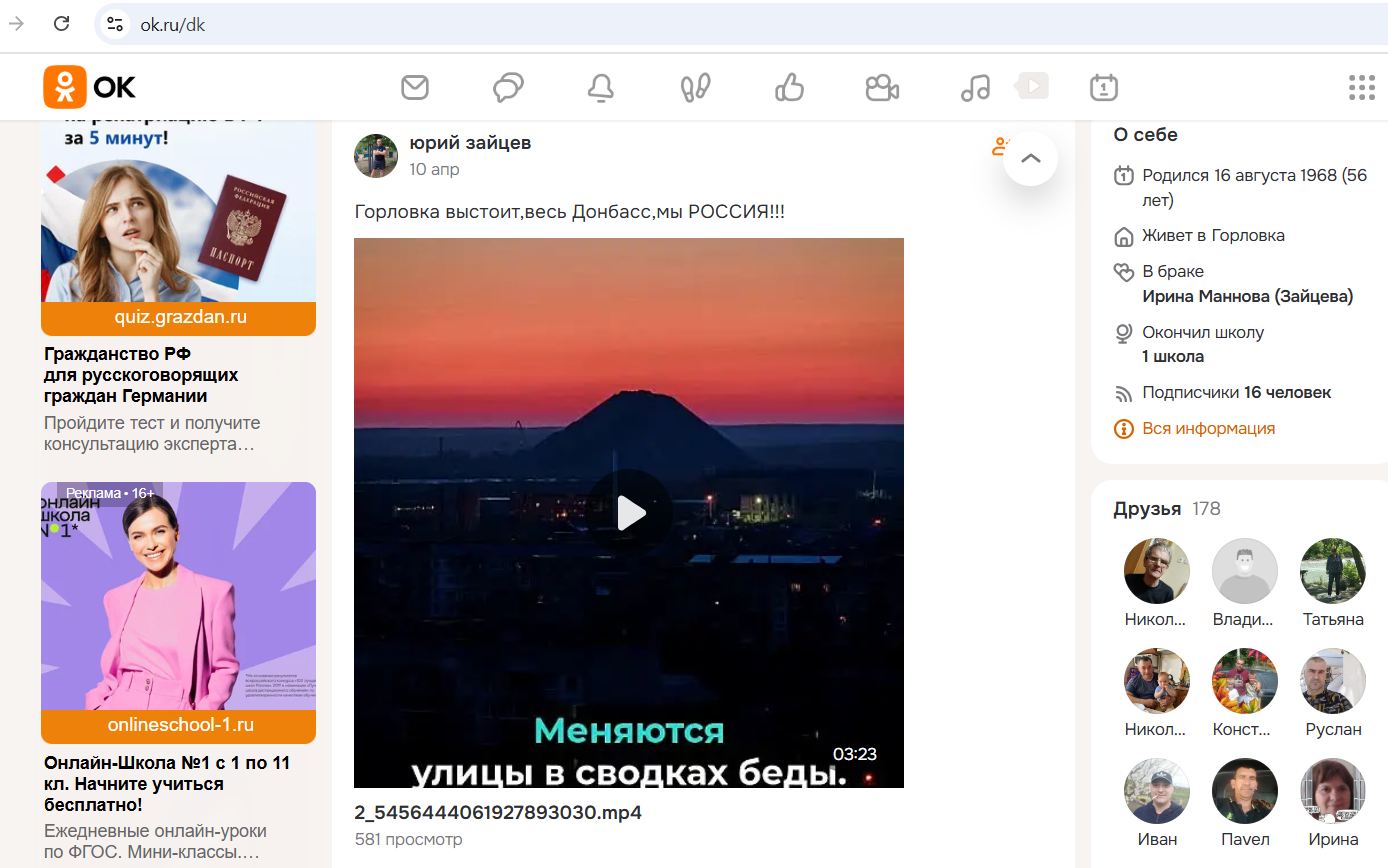Click the 581 просмотр view count
Screen dimensions: 1388x868
pyautogui.click(x=408, y=839)
